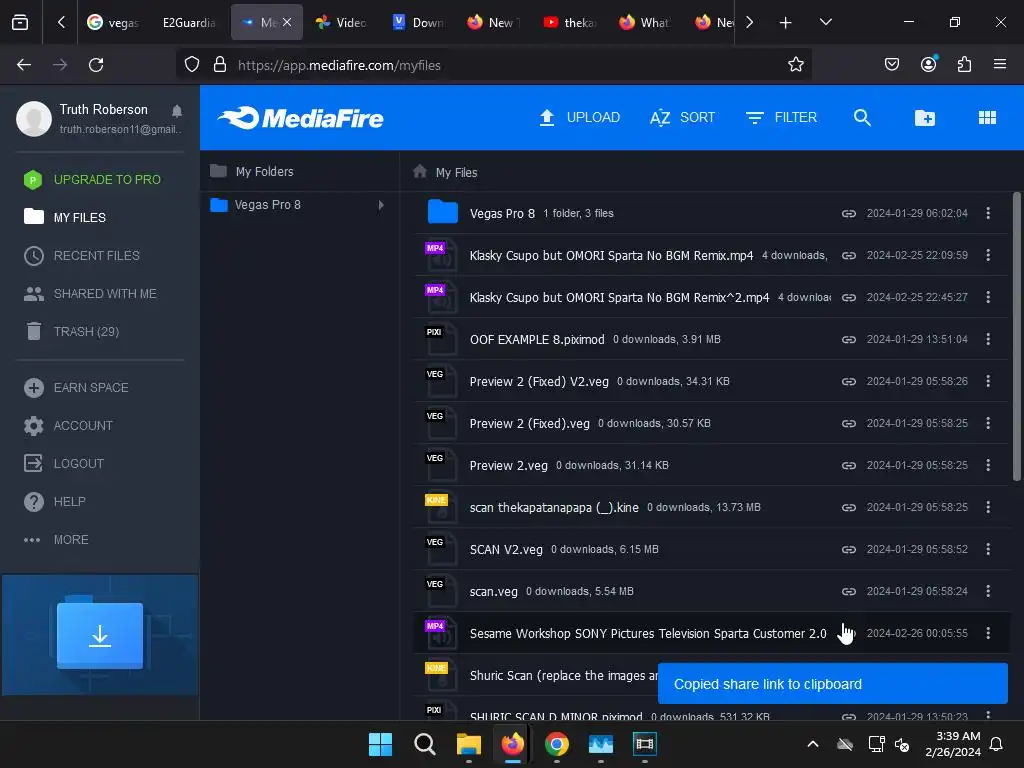Open a new browser tab with plus

click(786, 23)
